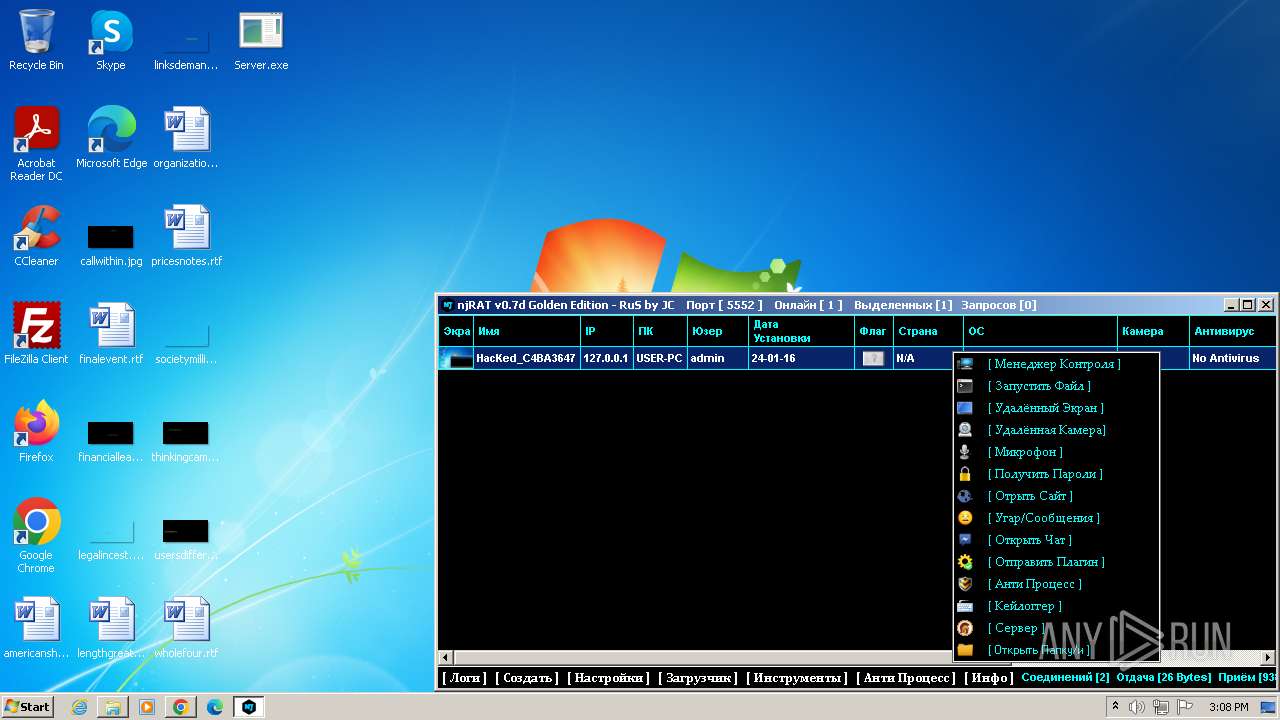
Task: Select the pricesnotes.rtf desktop file
Action: coord(186,236)
